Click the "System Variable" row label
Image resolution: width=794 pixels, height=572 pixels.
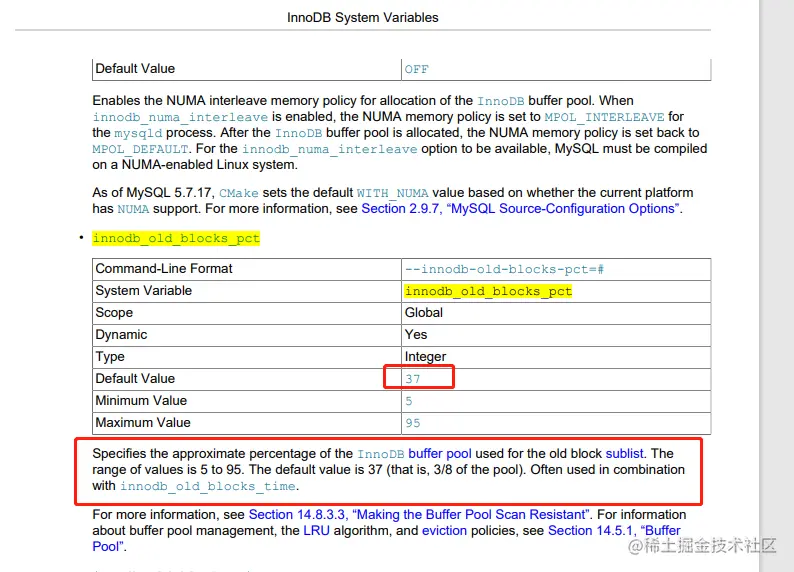143,291
